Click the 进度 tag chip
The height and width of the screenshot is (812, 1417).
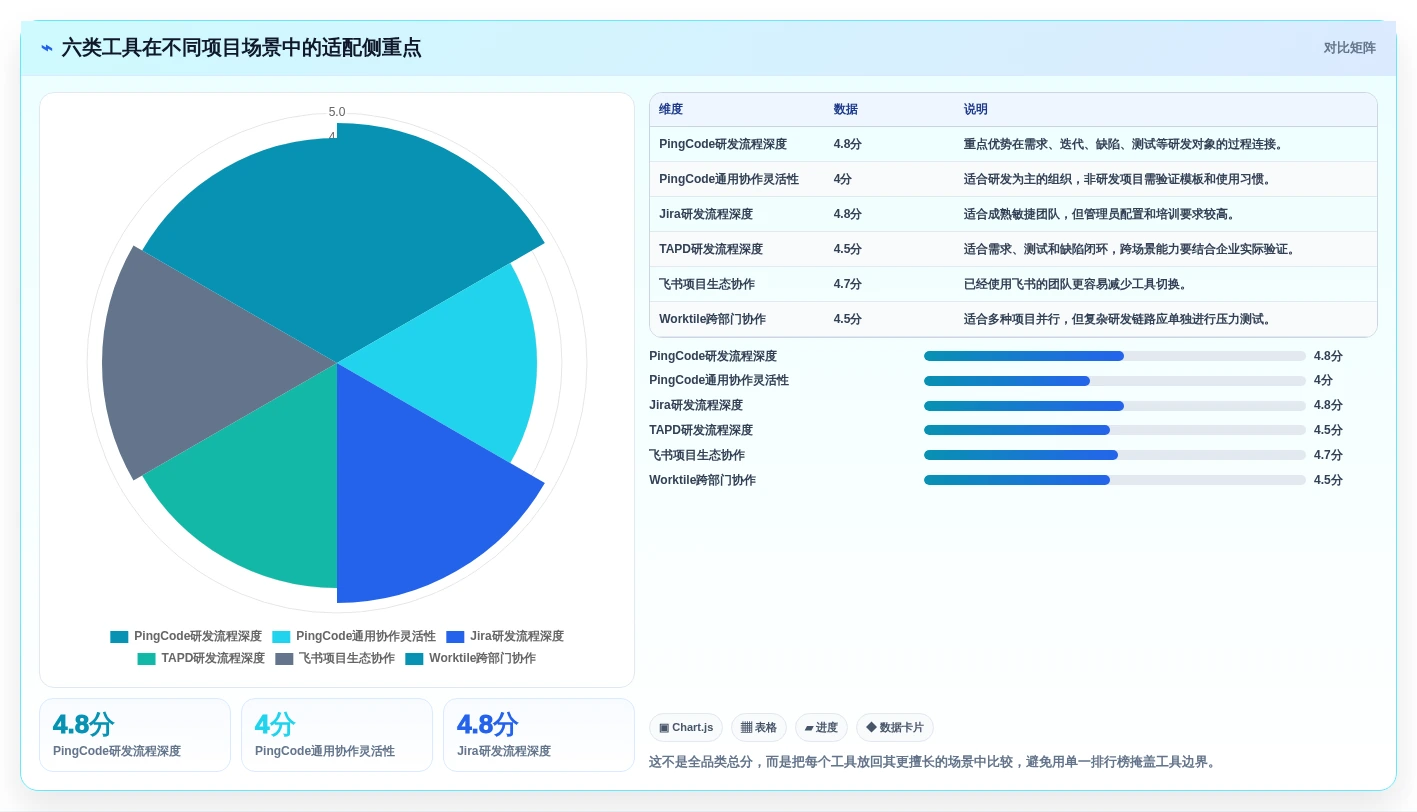pyautogui.click(x=821, y=728)
